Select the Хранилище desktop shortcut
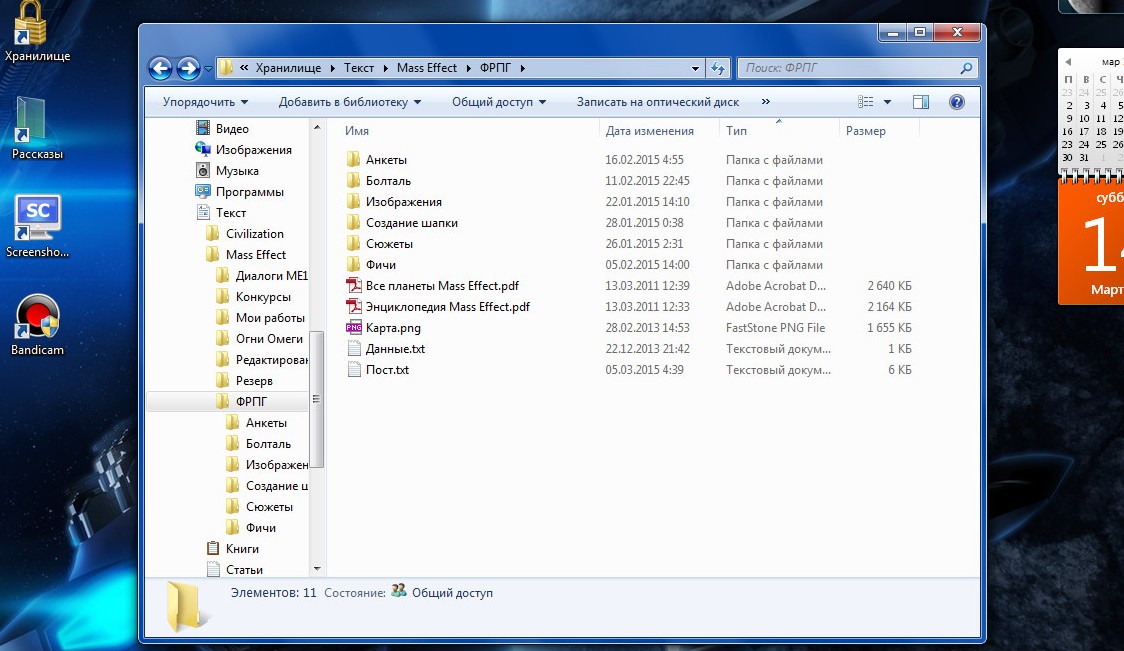This screenshot has height=651, width=1124. point(37,32)
